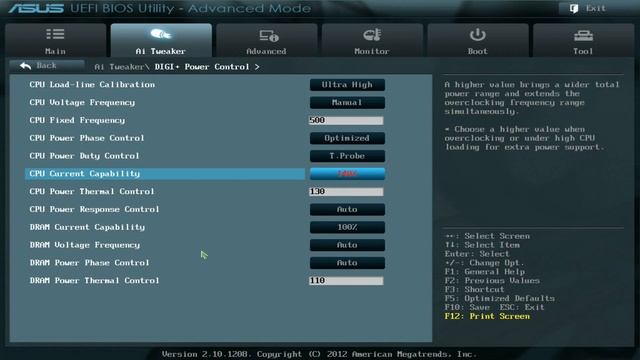Select the CPU Current Capability label
Image resolution: width=640 pixels, height=360 pixels.
click(x=84, y=174)
